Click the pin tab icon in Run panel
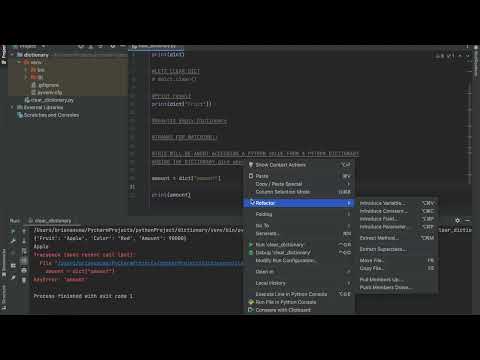 (x=13, y=277)
